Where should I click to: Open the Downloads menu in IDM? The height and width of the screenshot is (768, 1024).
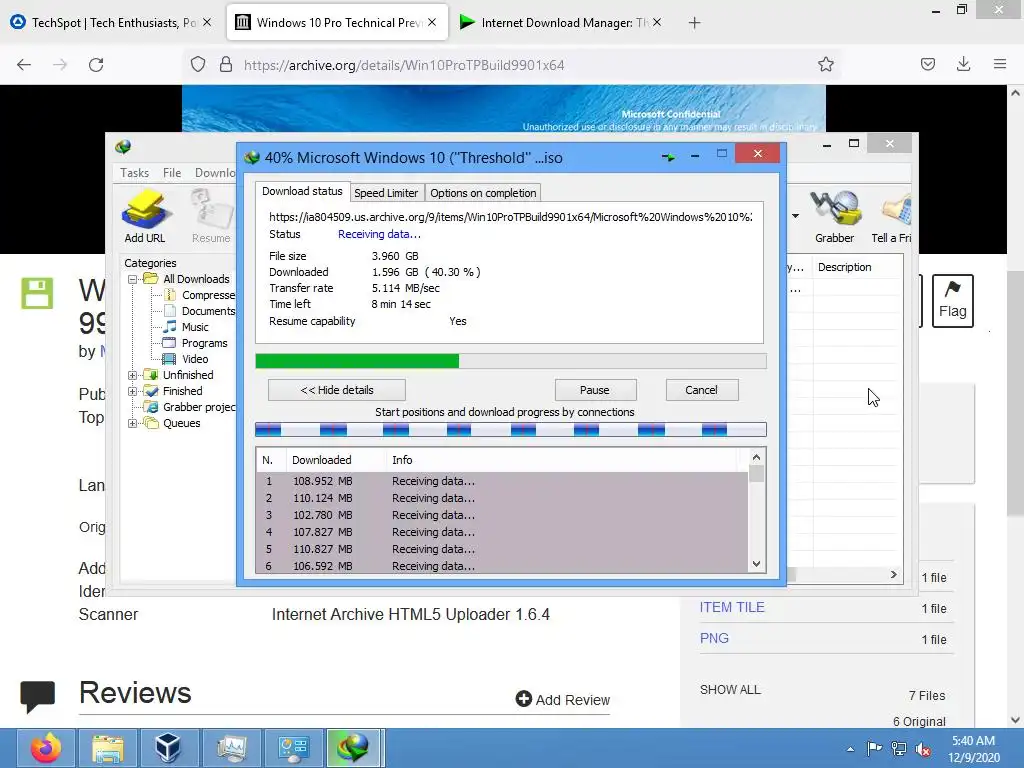click(215, 172)
